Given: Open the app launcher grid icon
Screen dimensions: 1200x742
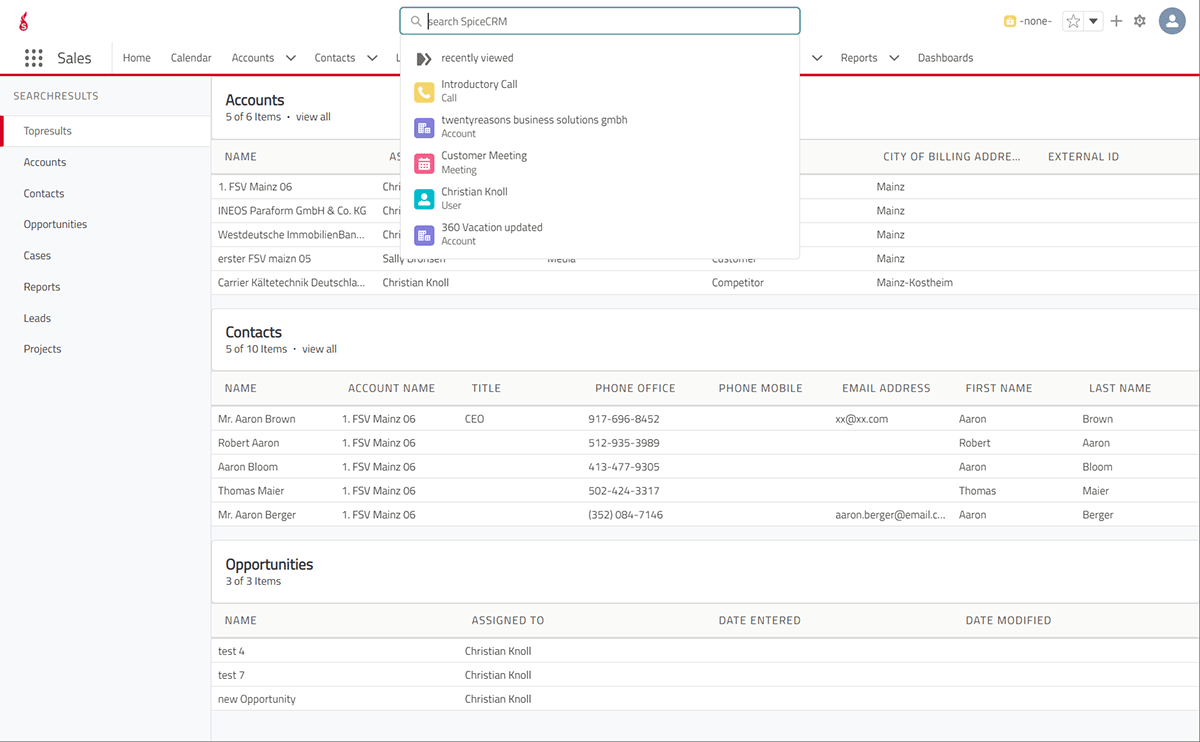Looking at the screenshot, I should [34, 58].
